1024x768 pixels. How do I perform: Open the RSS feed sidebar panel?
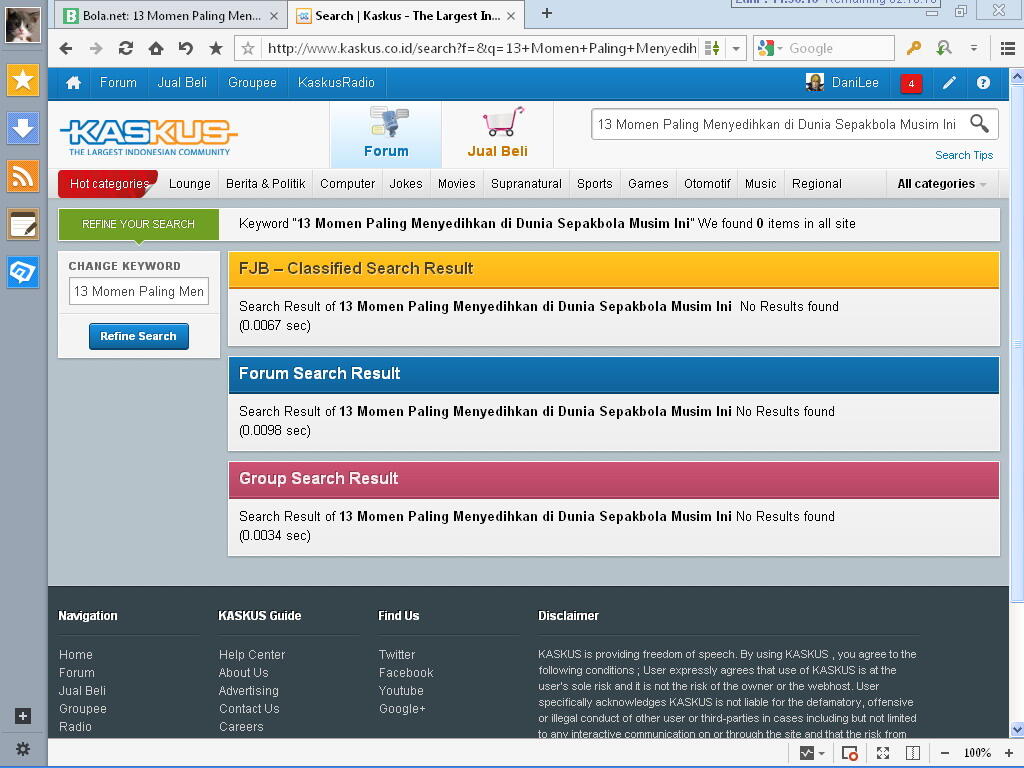pyautogui.click(x=23, y=176)
